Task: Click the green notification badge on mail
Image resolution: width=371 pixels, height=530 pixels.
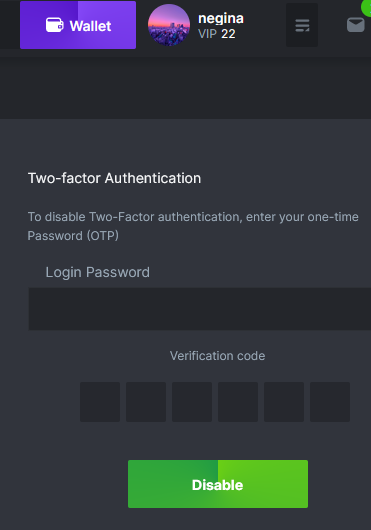Action: pyautogui.click(x=366, y=7)
